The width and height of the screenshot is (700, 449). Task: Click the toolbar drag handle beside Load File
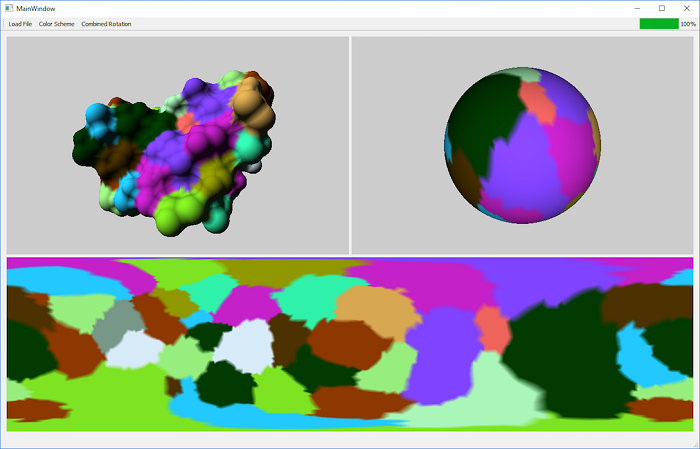(x=4, y=24)
